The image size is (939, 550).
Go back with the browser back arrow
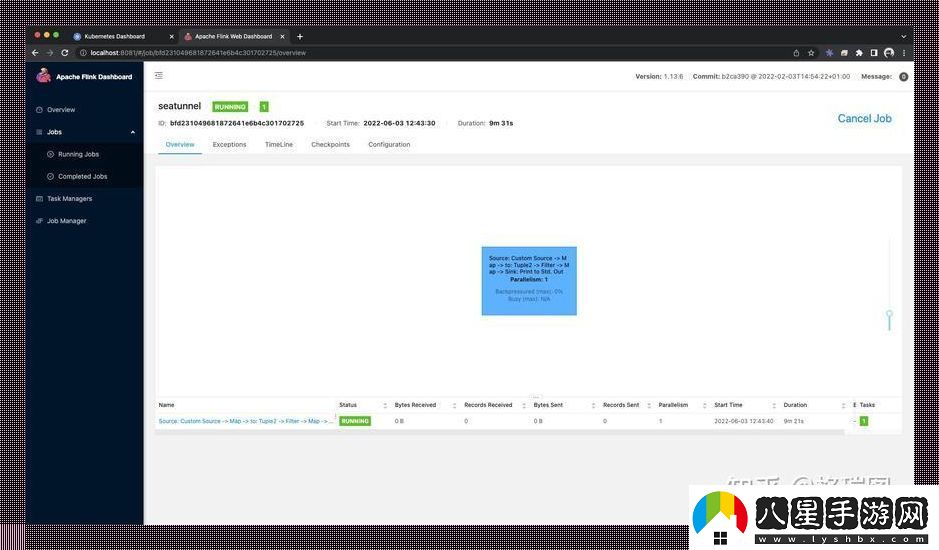pyautogui.click(x=35, y=53)
